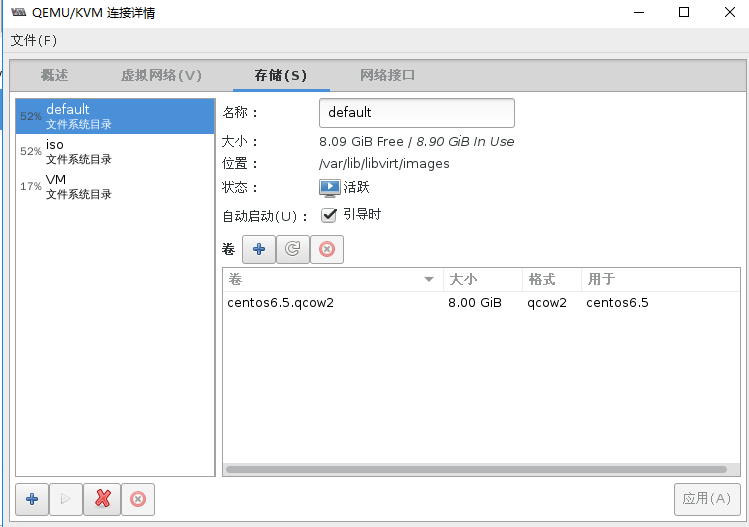Select the iso storage pool
Viewport: 749px width, 527px height.
point(115,151)
